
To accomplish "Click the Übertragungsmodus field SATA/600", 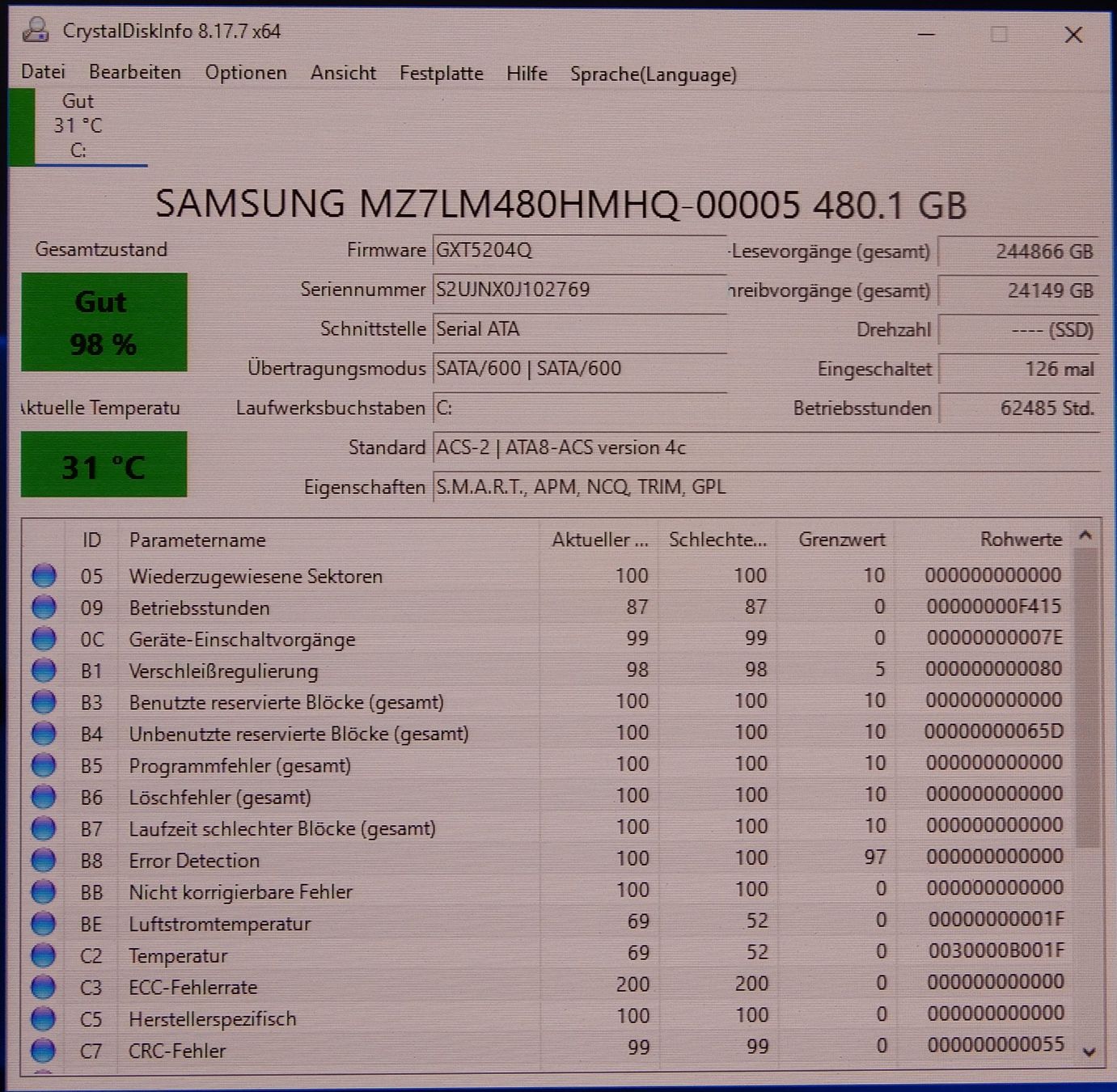I will [579, 369].
